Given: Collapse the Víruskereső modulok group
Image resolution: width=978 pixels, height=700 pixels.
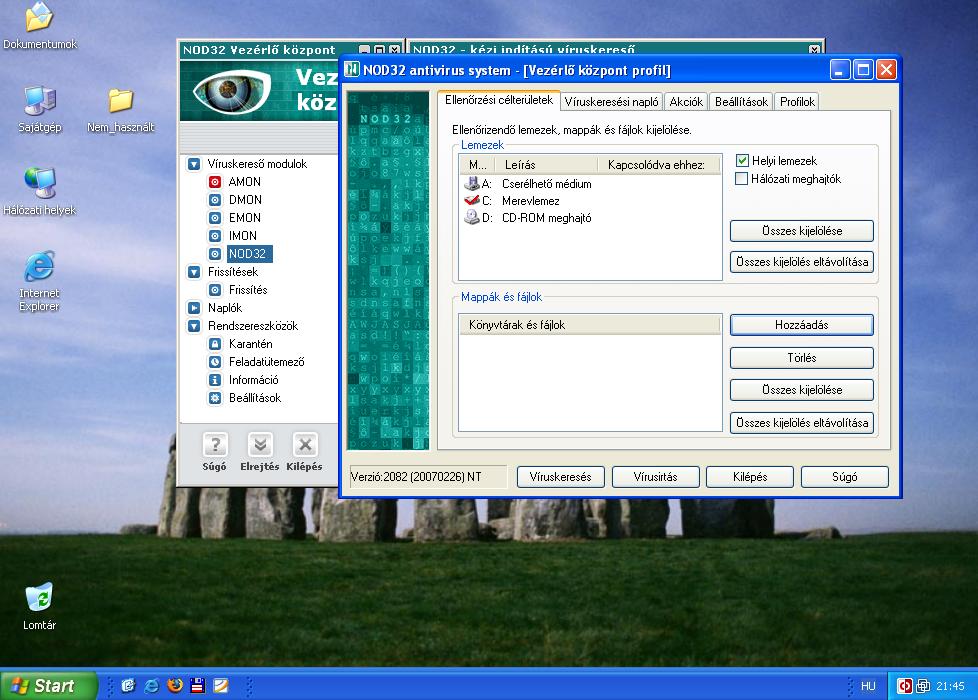Looking at the screenshot, I should tap(194, 164).
